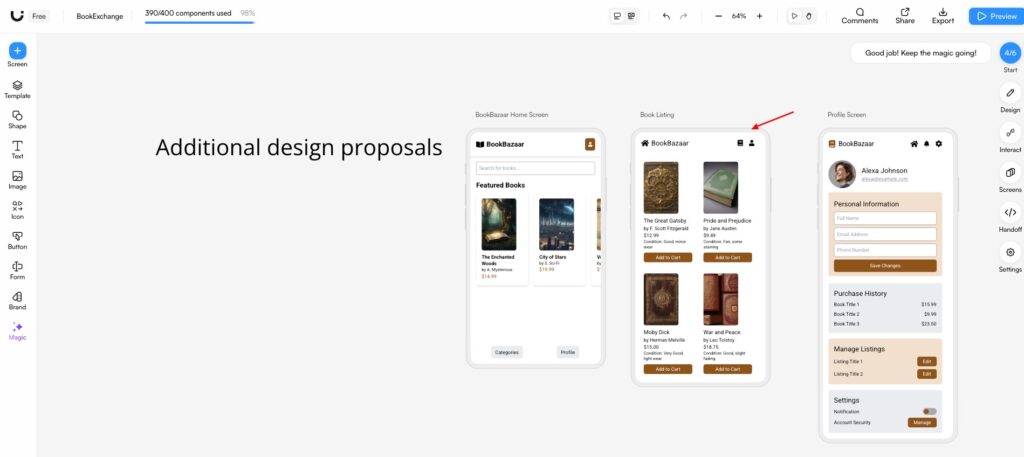This screenshot has width=1024, height=457.
Task: Click the Email Address input field
Action: tap(885, 234)
